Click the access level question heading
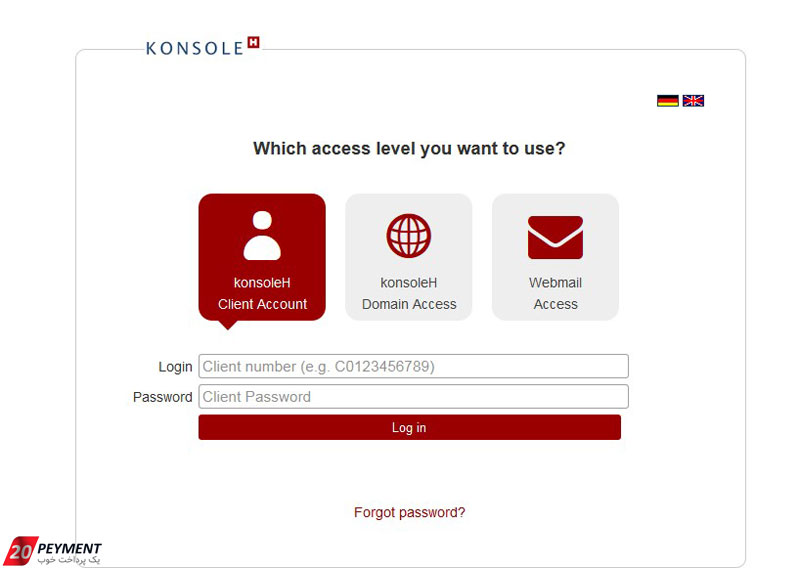Image resolution: width=800 pixels, height=568 pixels. 409,149
